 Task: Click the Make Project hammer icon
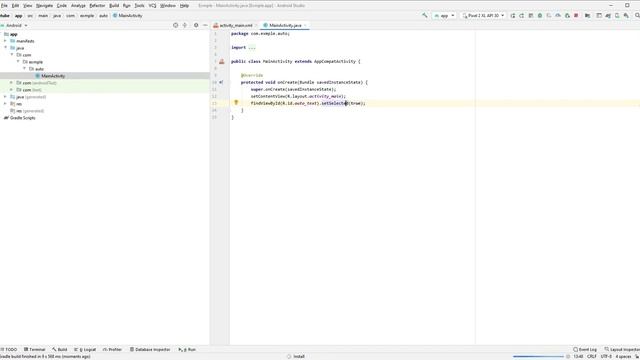[x=425, y=15]
